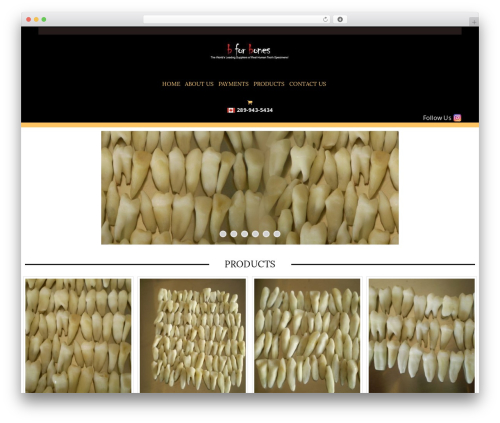Minimize window with the yellow button
This screenshot has width=500, height=423.
click(36, 19)
